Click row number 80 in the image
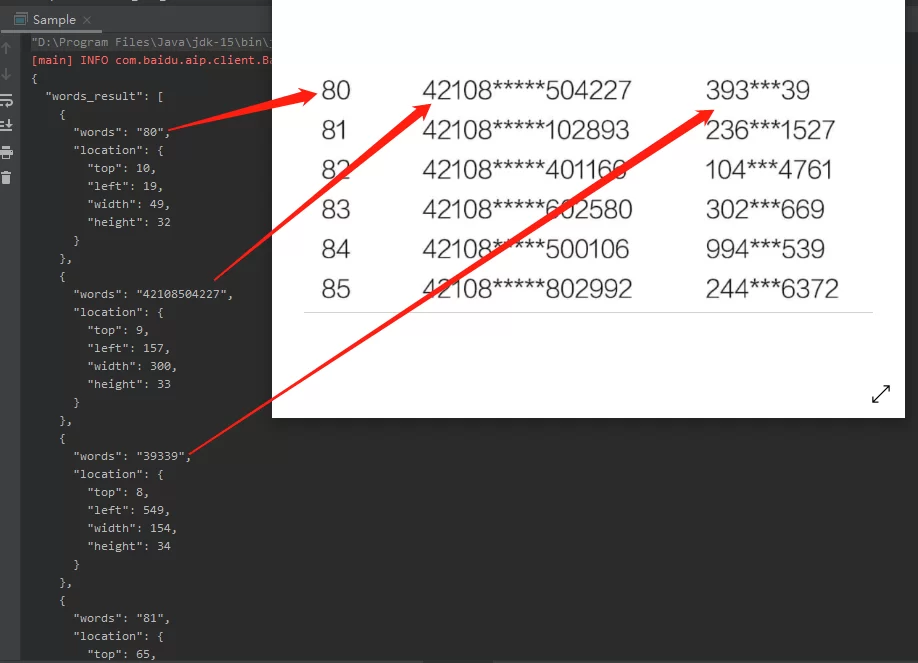This screenshot has width=918, height=663. click(335, 91)
